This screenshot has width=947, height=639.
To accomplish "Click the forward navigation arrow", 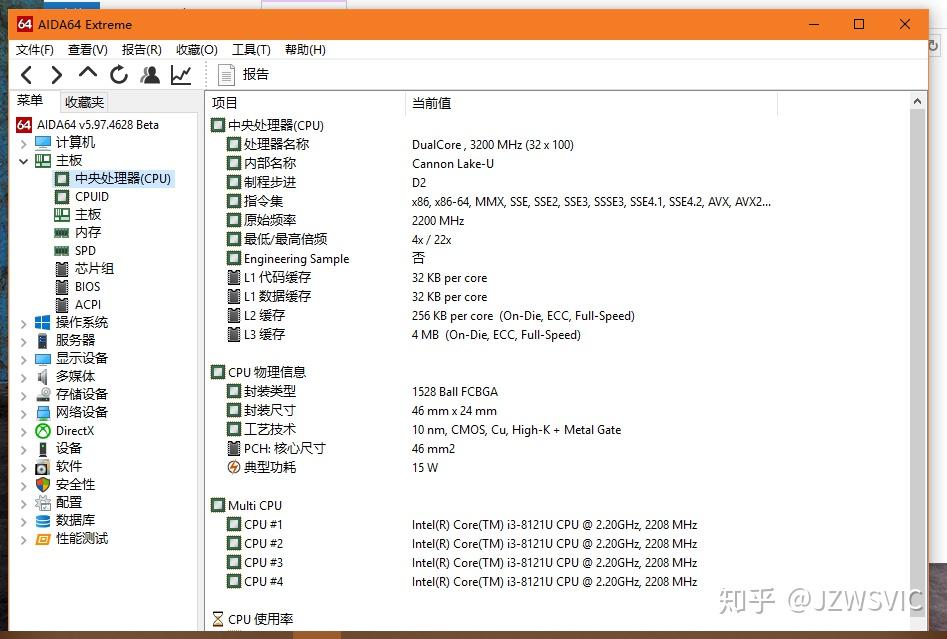I will click(57, 74).
